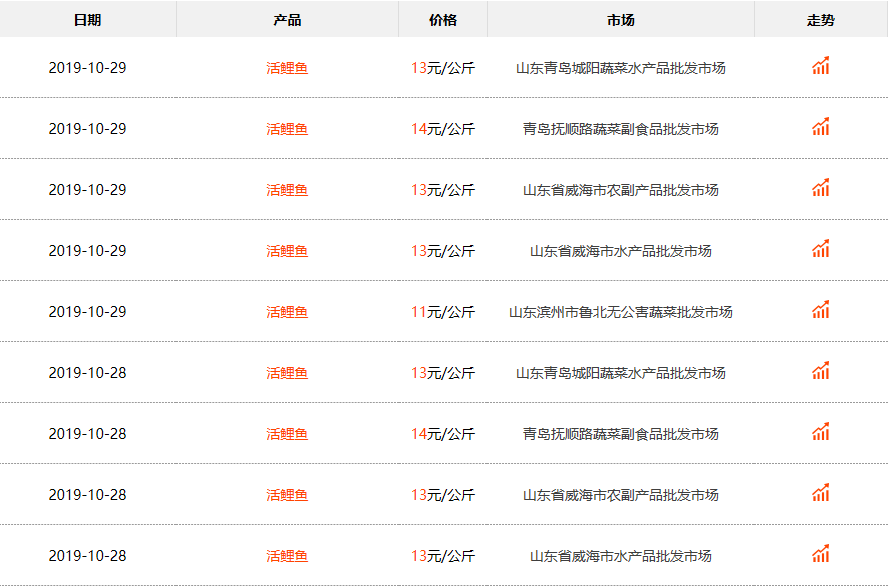Click trend icon for 山东滨州市鲁北无公害蔬菜 market row
The height and width of the screenshot is (588, 889).
pos(820,311)
